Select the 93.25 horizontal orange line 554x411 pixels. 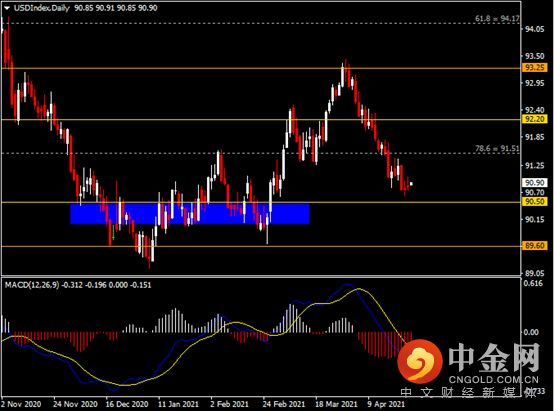pos(261,68)
